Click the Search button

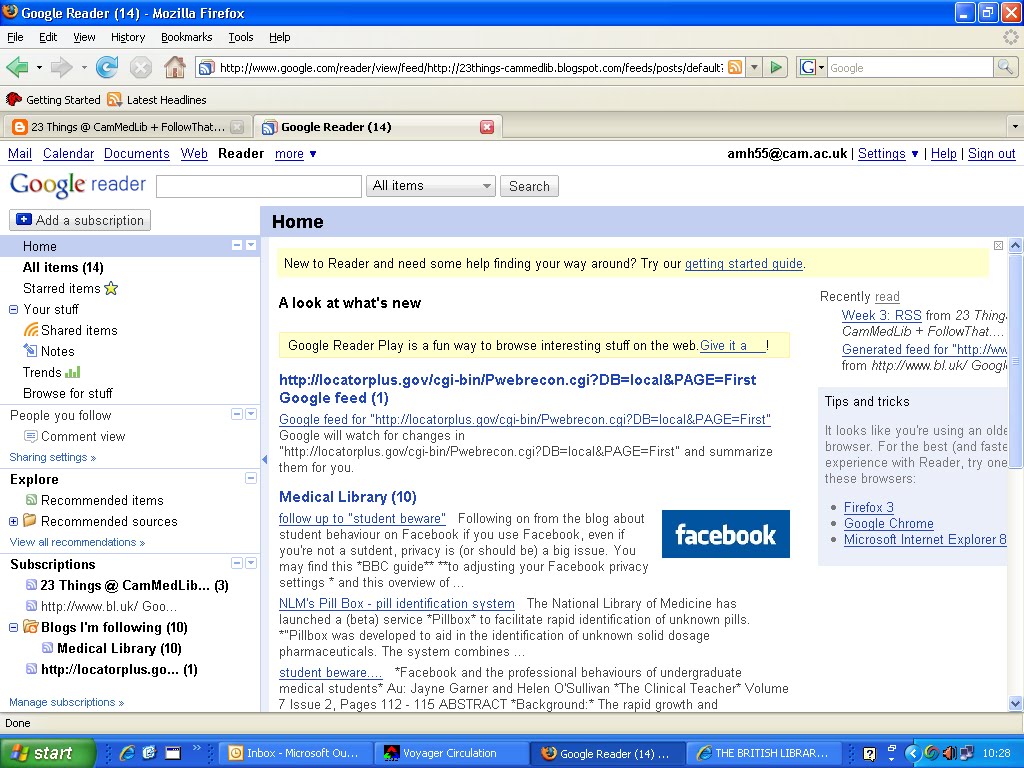pyautogui.click(x=529, y=186)
